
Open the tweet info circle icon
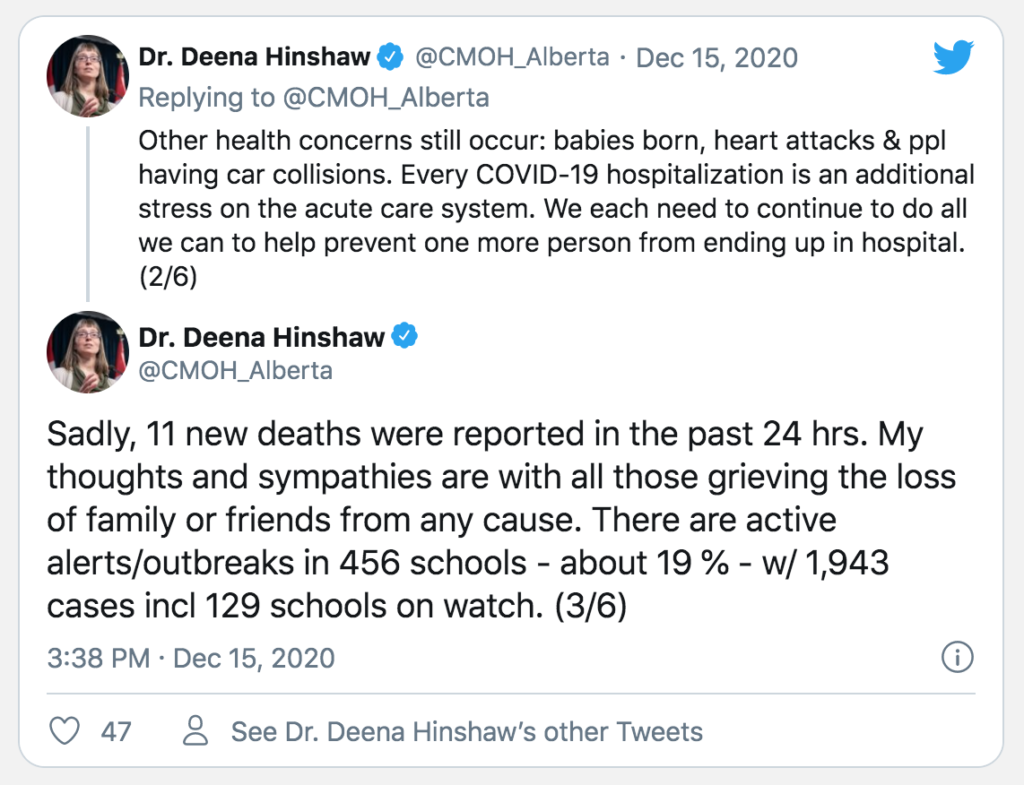[957, 658]
